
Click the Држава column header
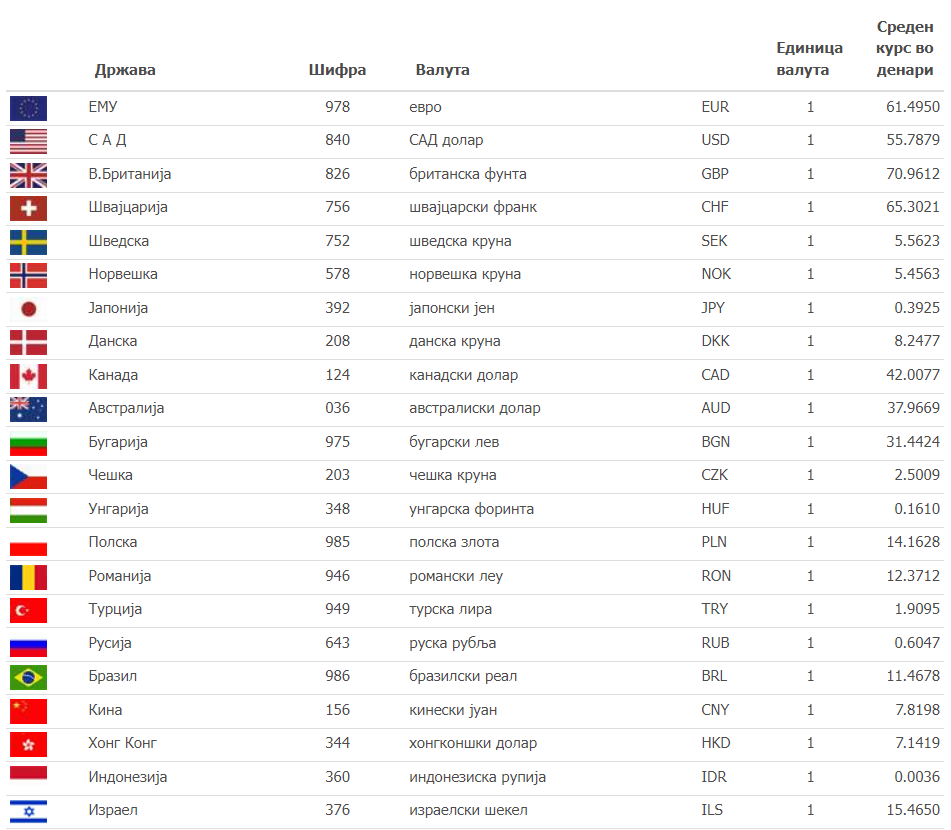pos(125,70)
